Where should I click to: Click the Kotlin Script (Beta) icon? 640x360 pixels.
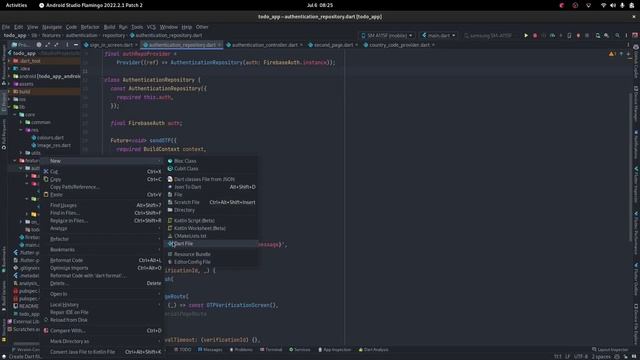[x=170, y=220]
